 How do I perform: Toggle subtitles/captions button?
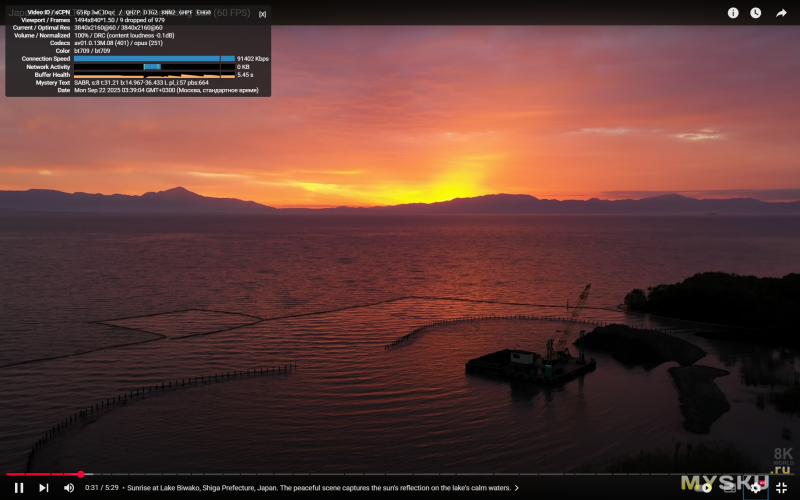[730, 488]
